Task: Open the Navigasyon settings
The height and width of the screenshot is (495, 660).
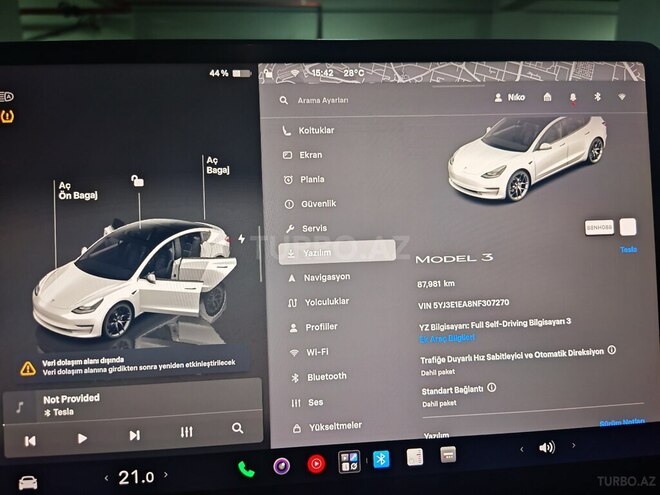Action: (x=319, y=277)
